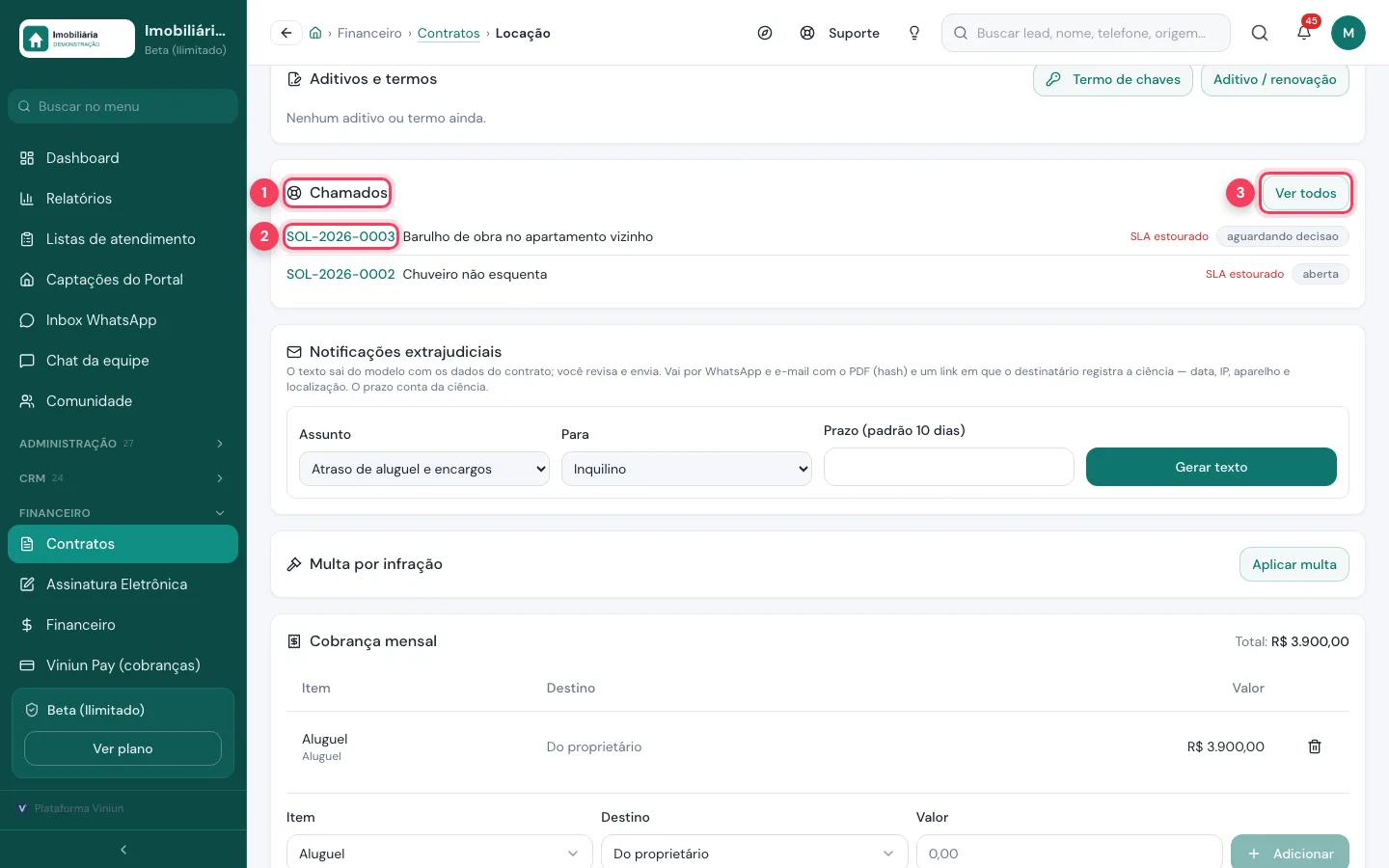
Task: Open ticket SOL-2026-0002
Action: [x=340, y=274]
